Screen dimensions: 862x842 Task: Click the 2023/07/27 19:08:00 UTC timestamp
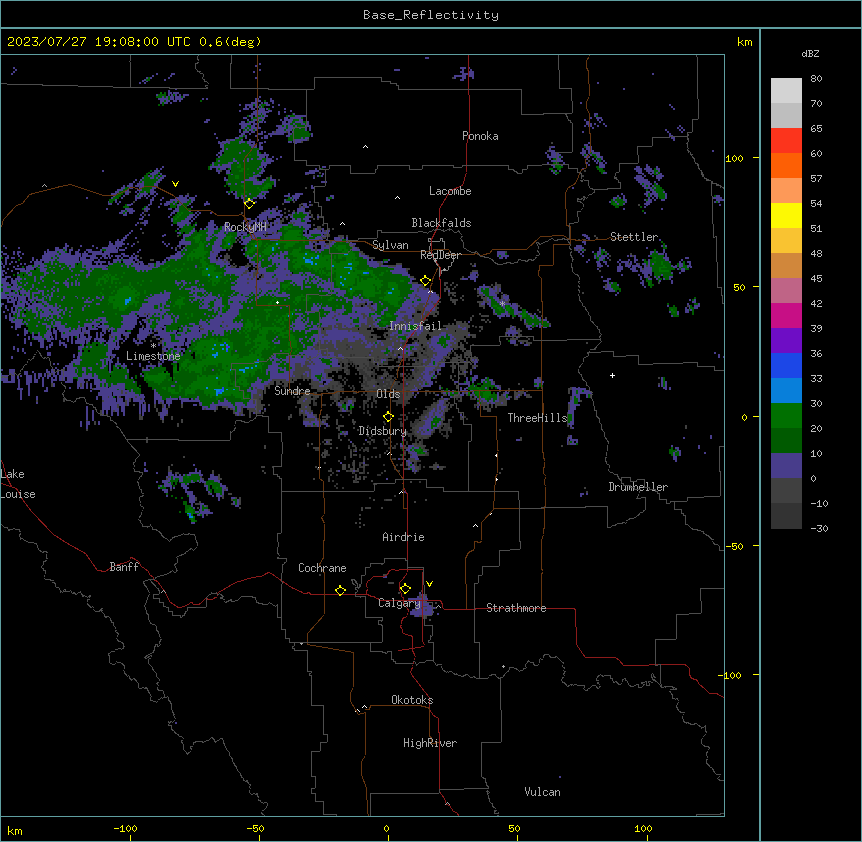coord(99,42)
